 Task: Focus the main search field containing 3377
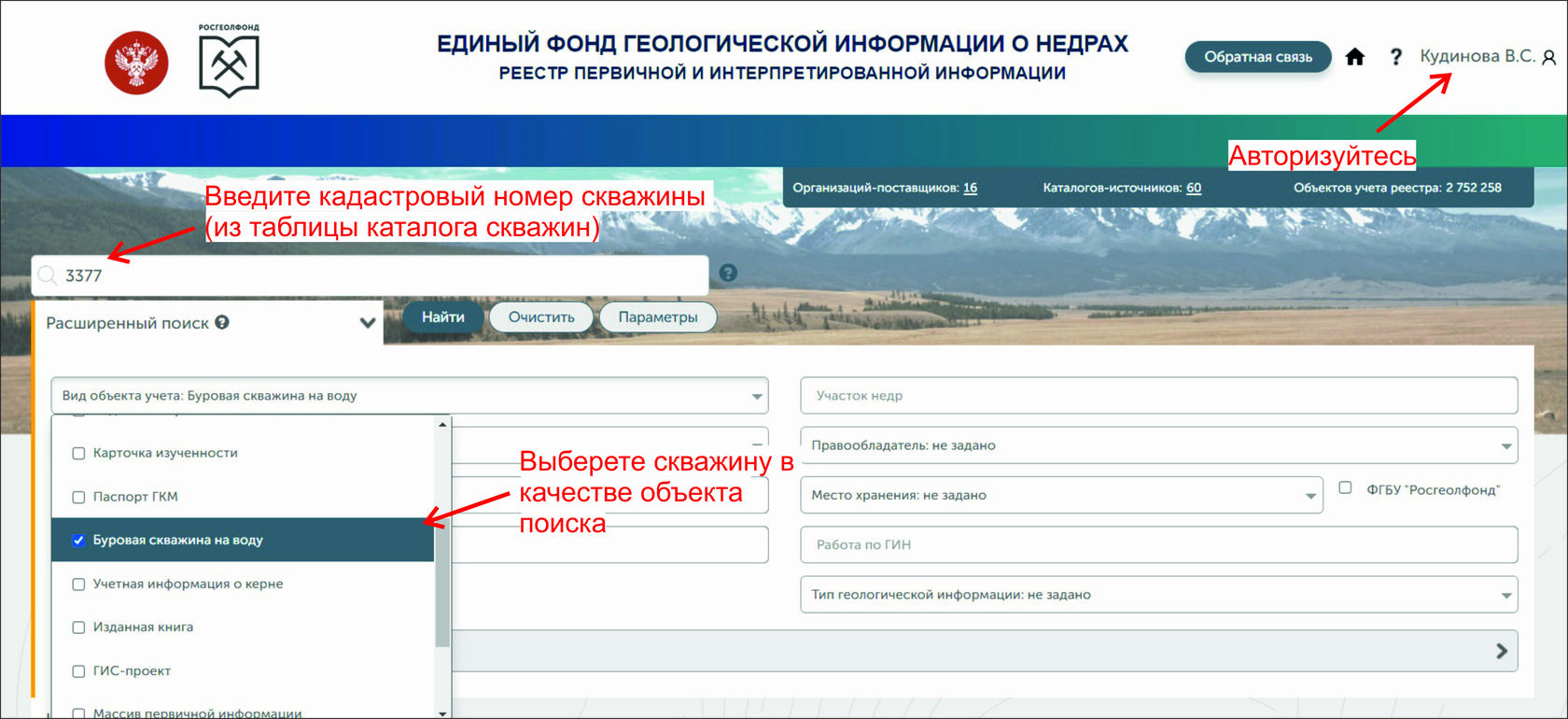(x=371, y=275)
